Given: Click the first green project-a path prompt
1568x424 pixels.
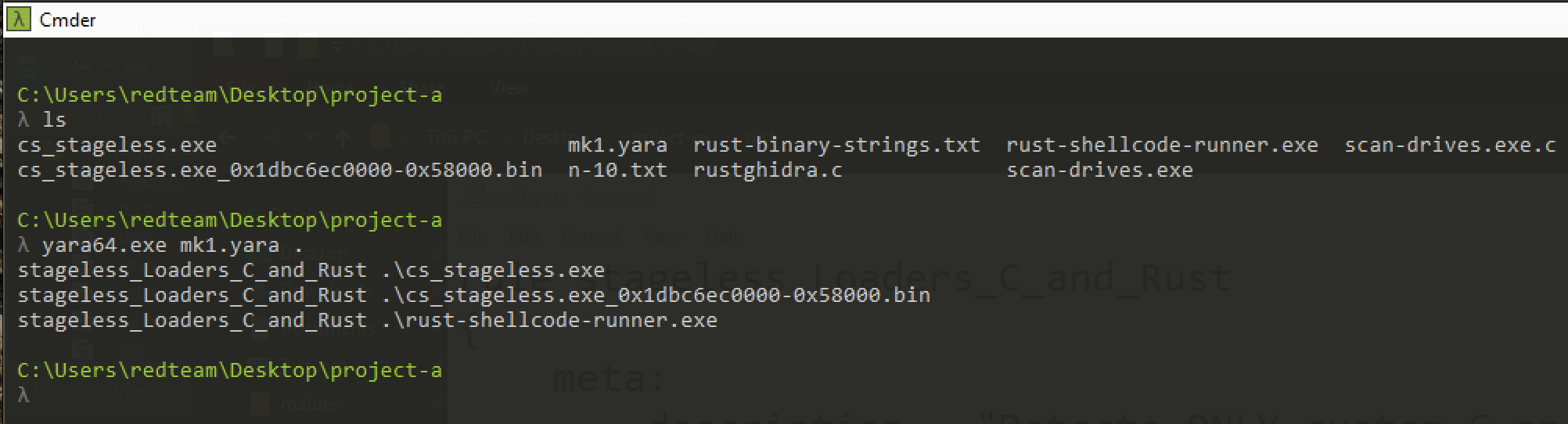Looking at the screenshot, I should click(x=229, y=95).
